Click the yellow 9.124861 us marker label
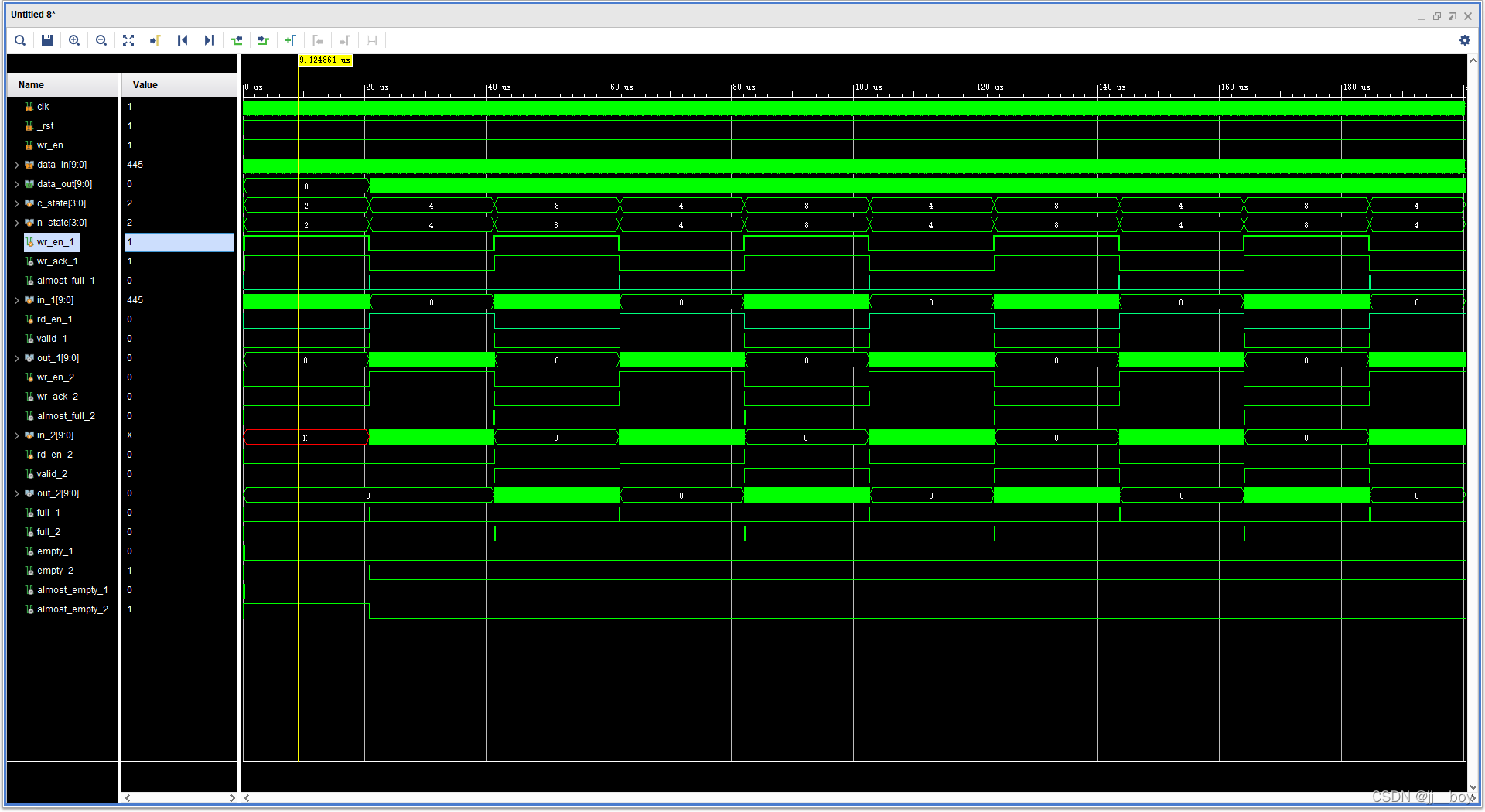1485x812 pixels. click(x=324, y=60)
